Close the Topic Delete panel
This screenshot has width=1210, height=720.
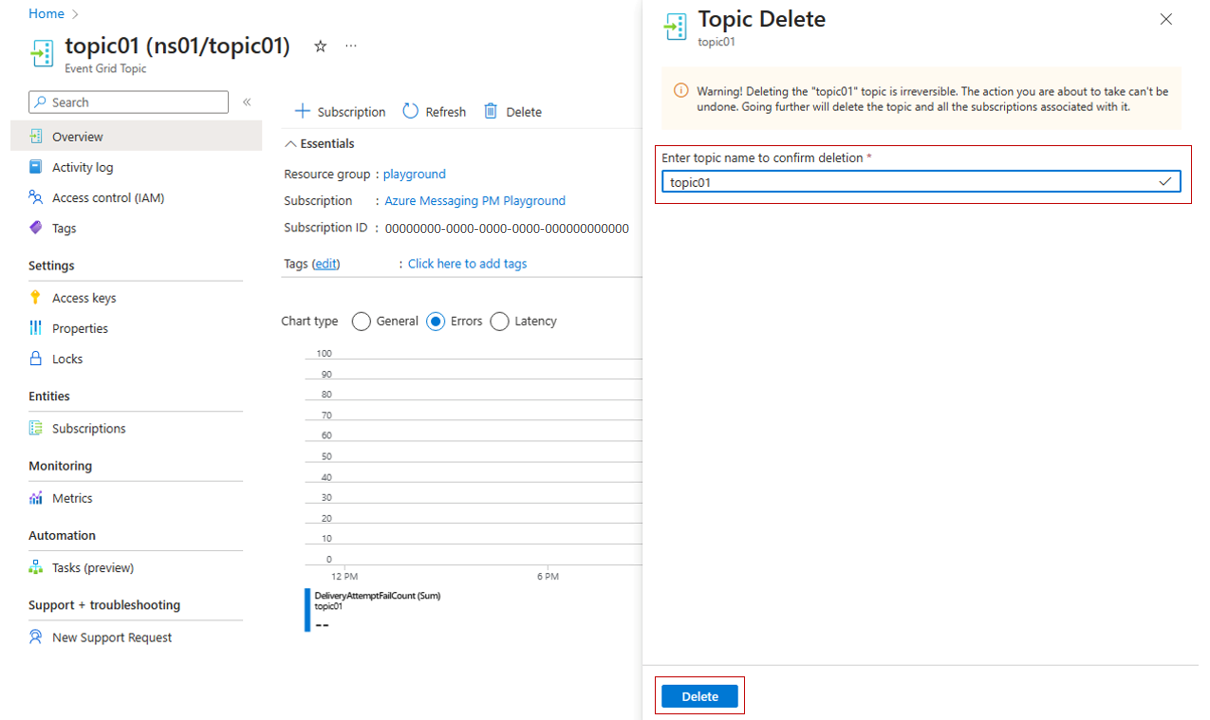(x=1166, y=19)
